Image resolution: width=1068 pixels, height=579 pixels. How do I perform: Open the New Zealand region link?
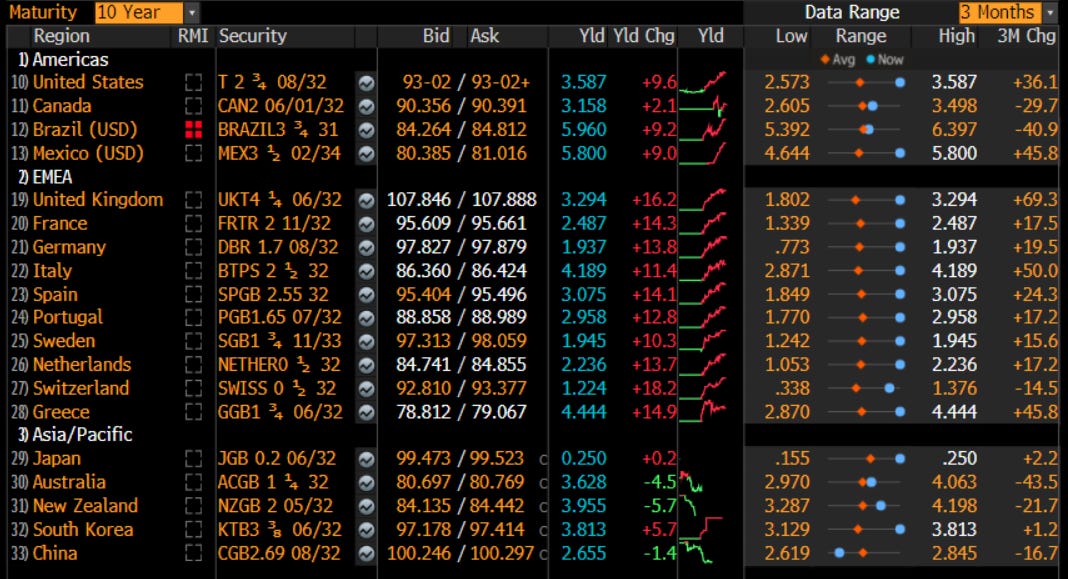click(x=86, y=506)
